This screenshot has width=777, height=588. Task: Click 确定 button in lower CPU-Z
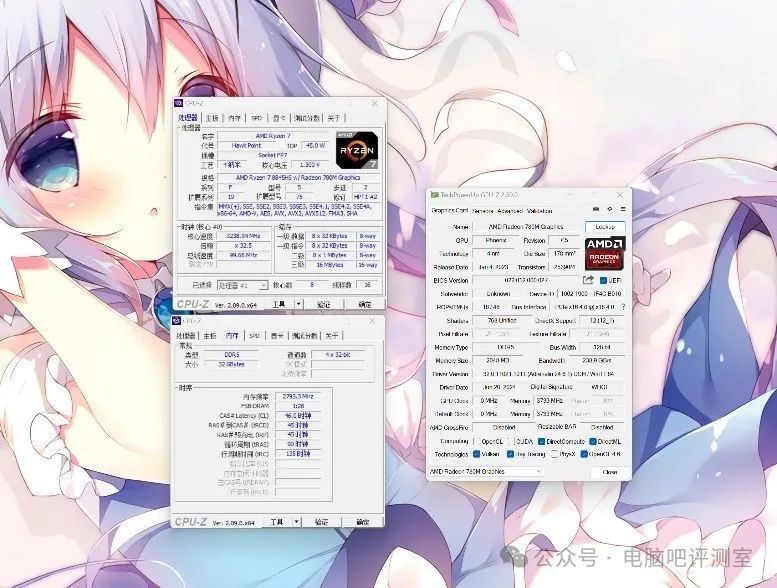pos(363,522)
